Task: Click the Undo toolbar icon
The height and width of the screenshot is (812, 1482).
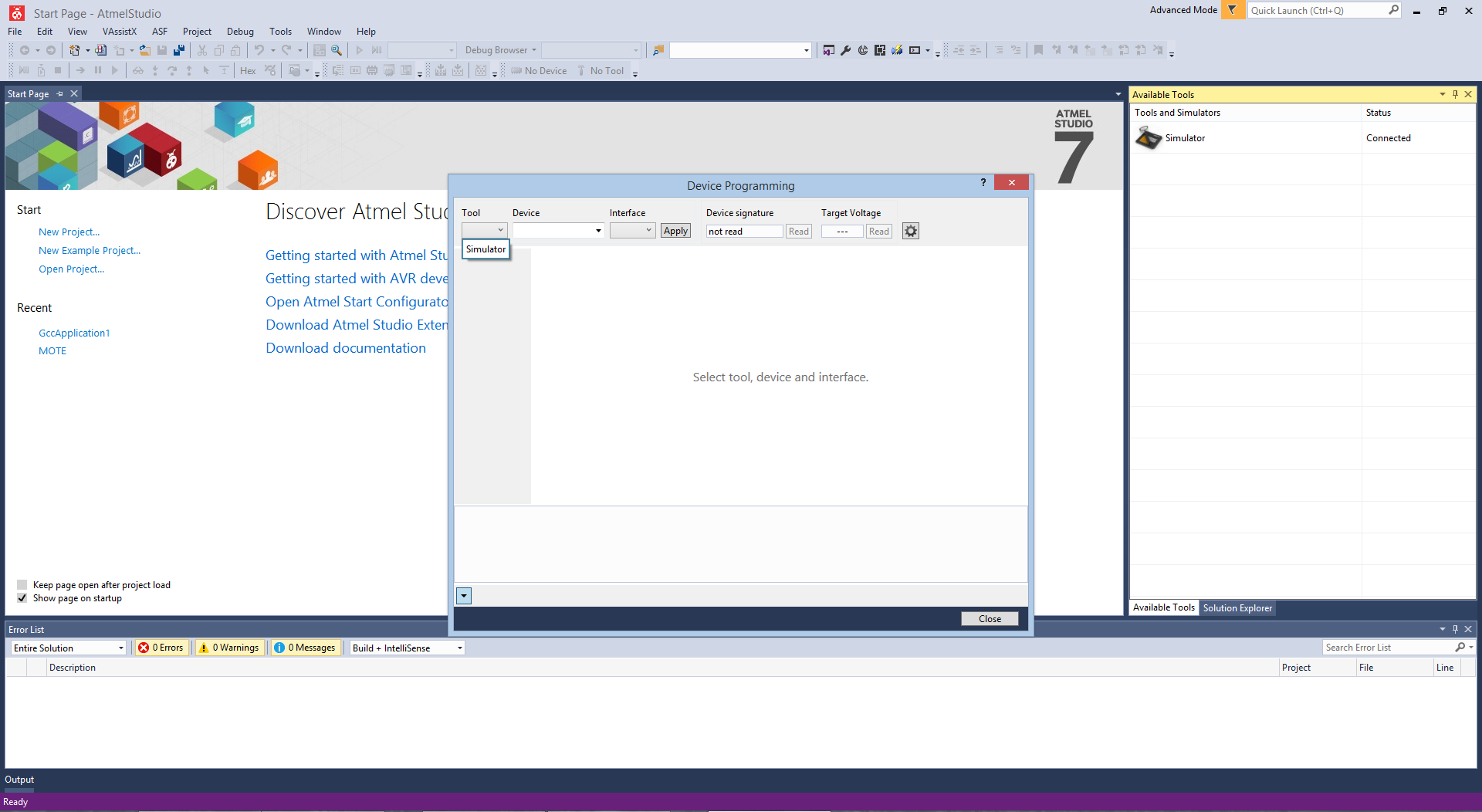Action: click(259, 50)
